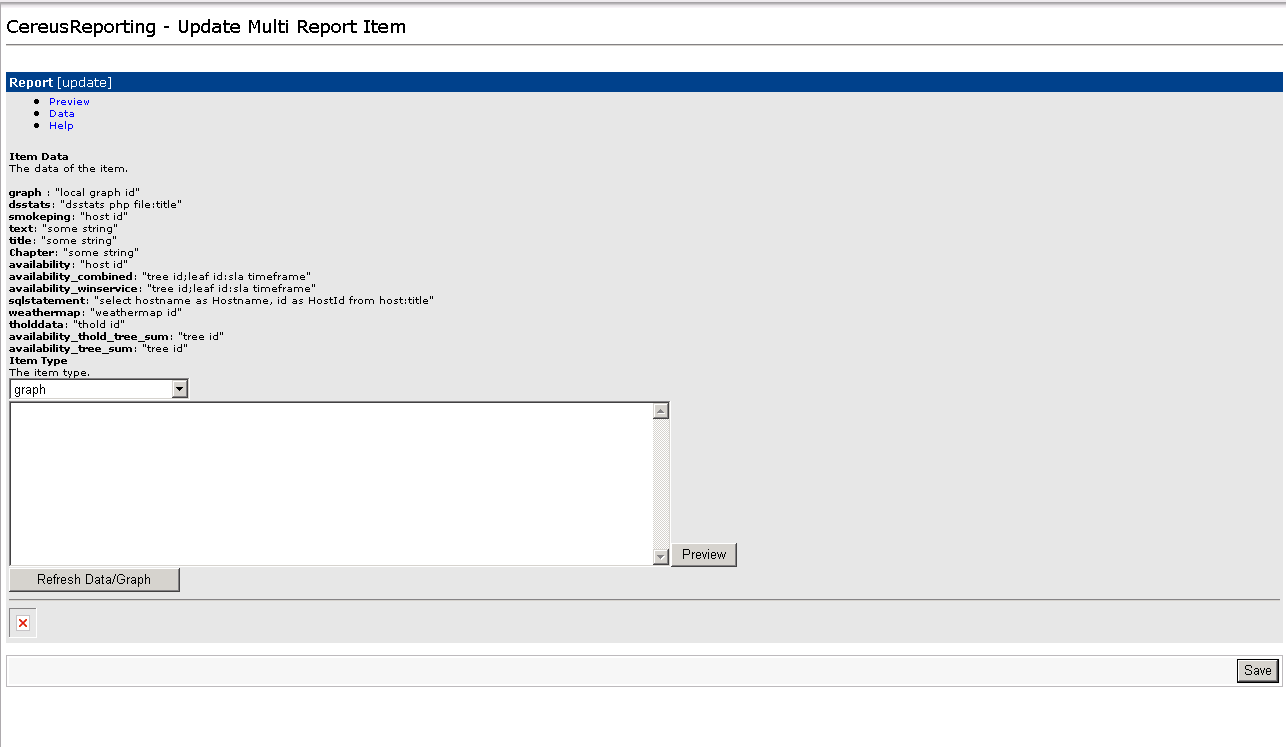
Task: Click the weathermap: "weathermap id" line
Action: point(95,312)
